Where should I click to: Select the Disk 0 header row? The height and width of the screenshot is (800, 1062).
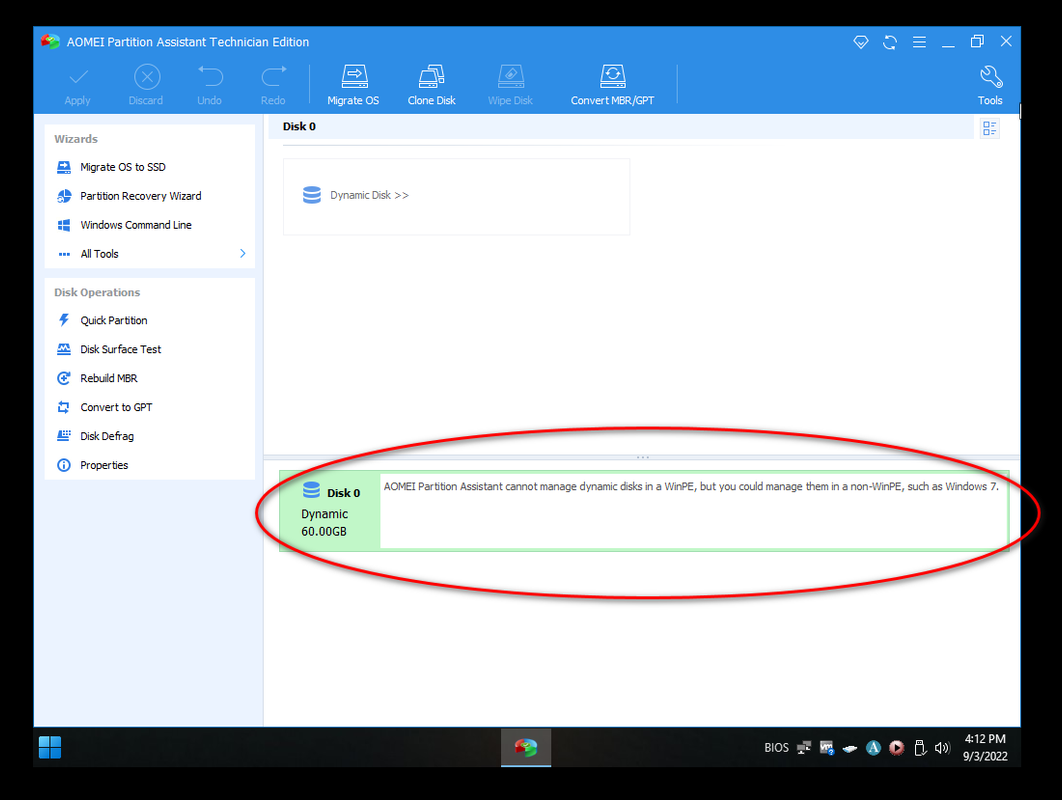[621, 127]
